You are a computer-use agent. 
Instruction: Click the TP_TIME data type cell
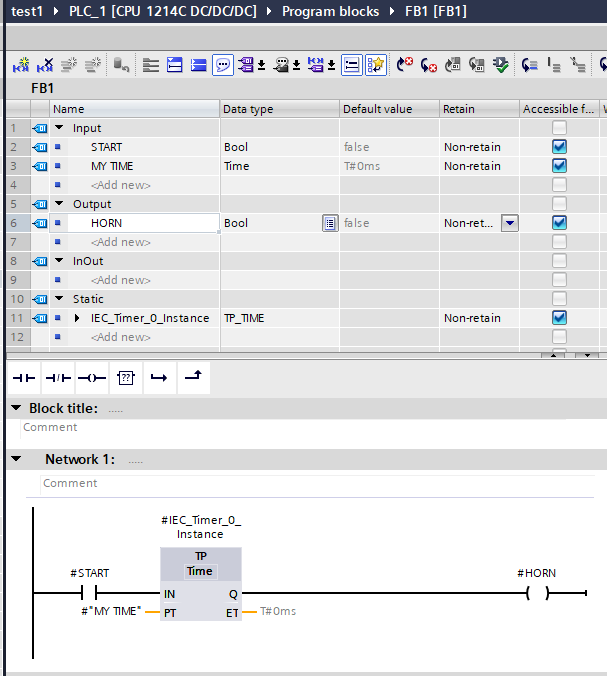pos(280,318)
